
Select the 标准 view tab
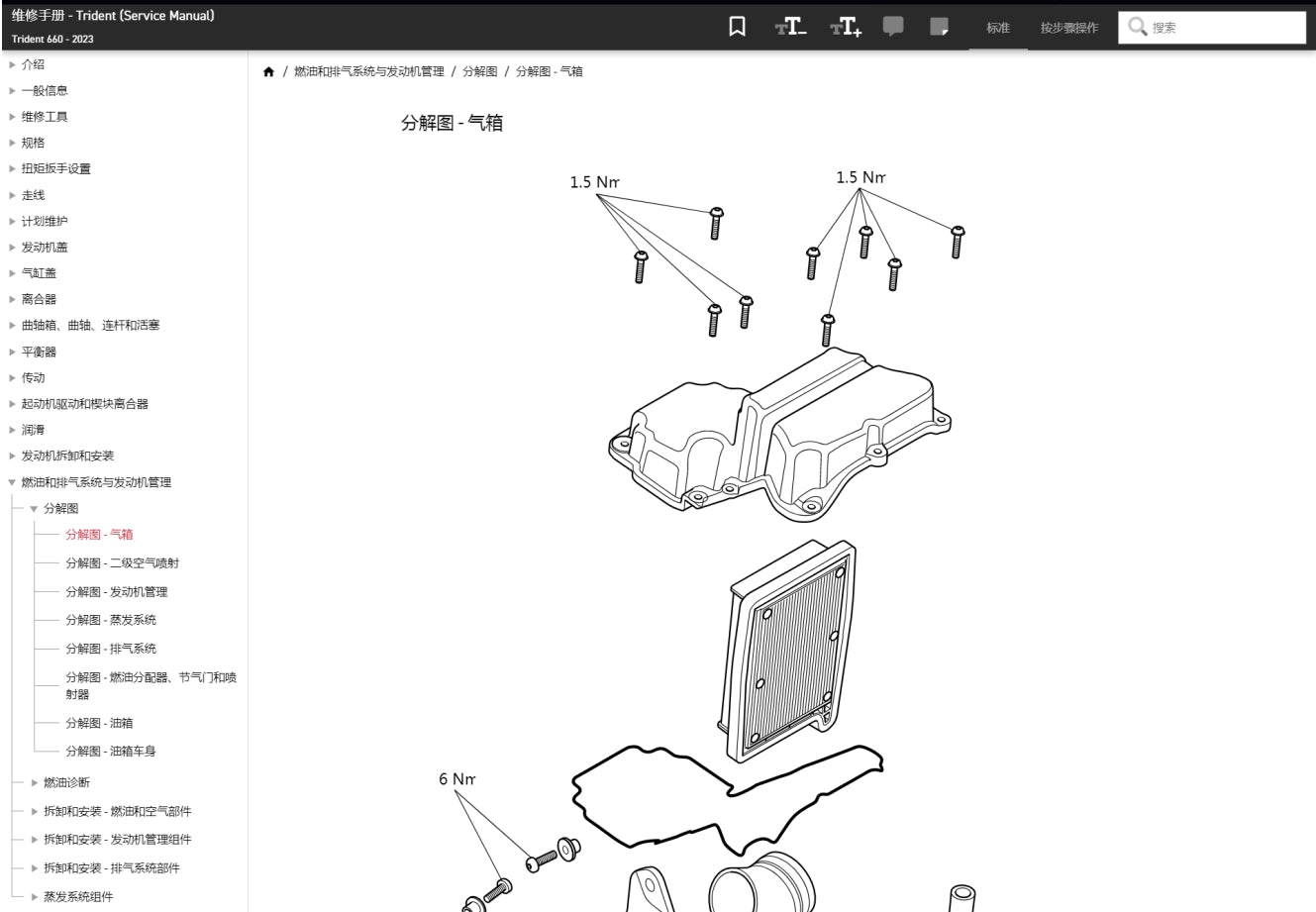click(997, 29)
